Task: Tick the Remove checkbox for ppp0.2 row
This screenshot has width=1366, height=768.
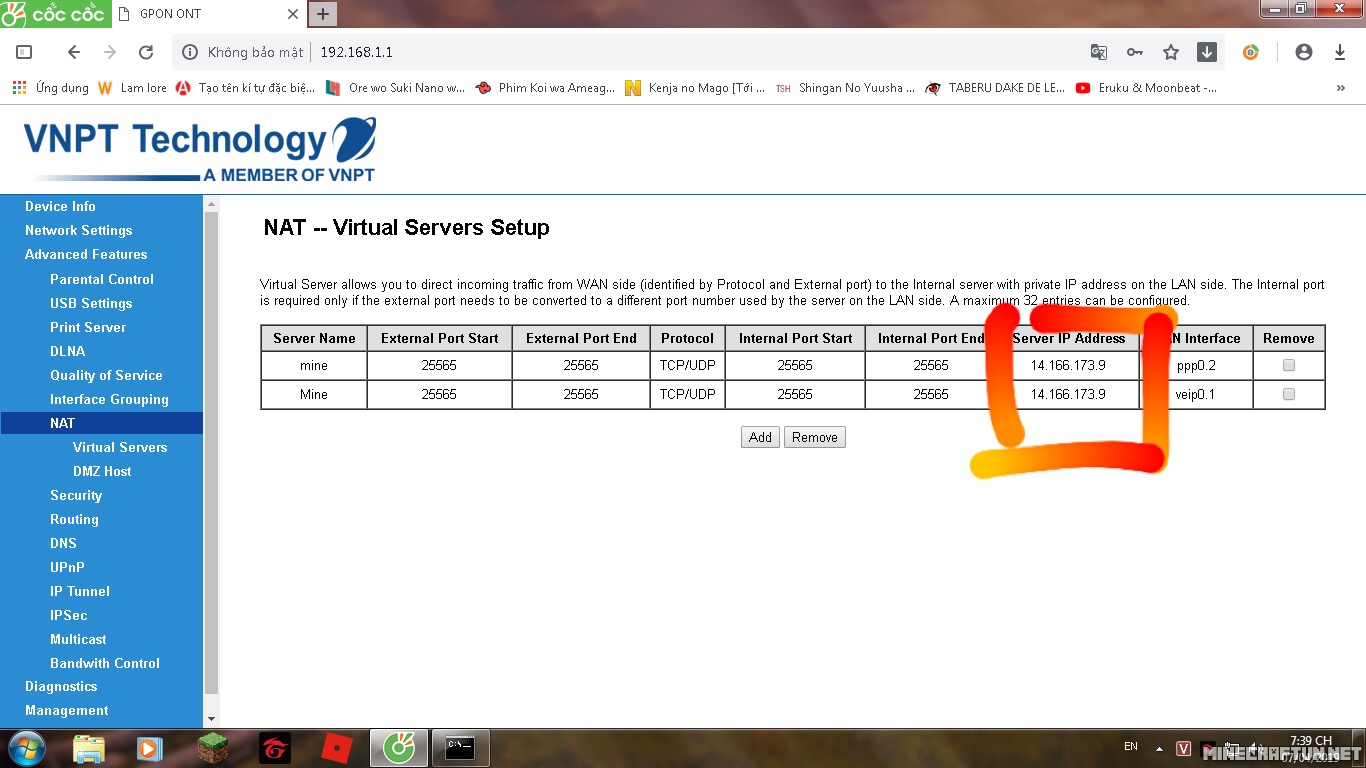Action: click(x=1288, y=365)
